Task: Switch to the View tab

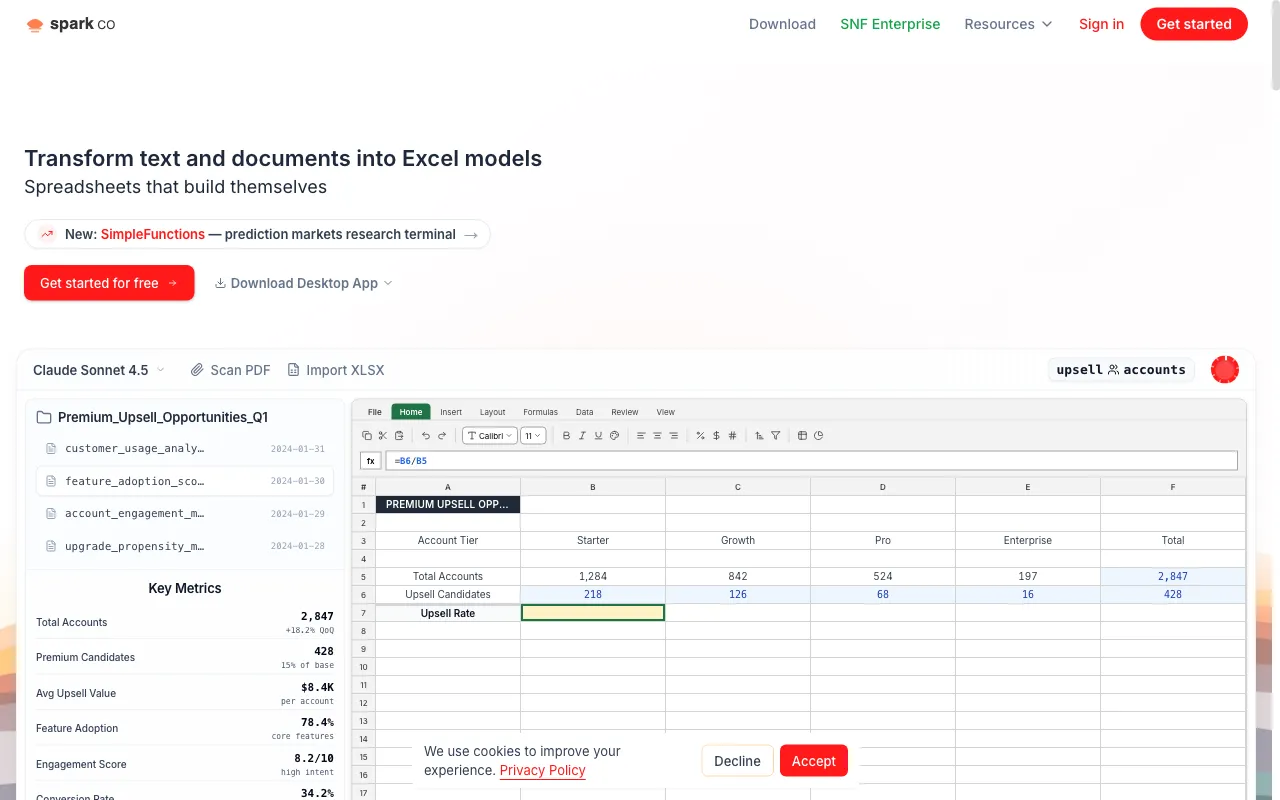Action: click(x=665, y=412)
